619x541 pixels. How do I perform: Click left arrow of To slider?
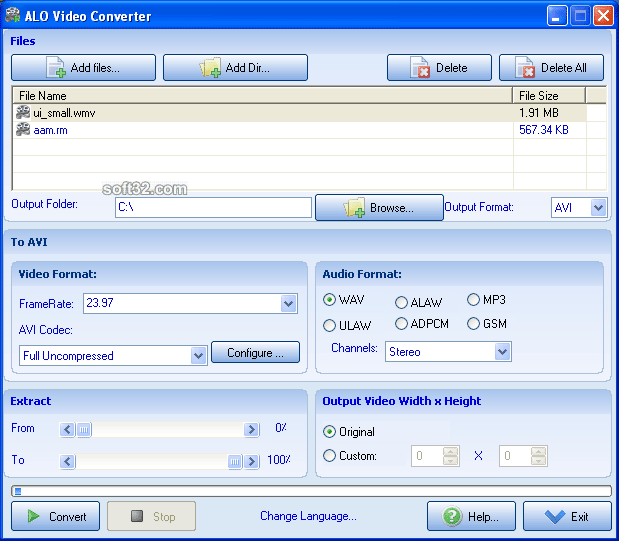[68, 461]
